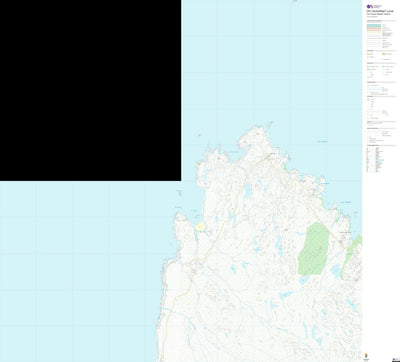Click the black blanked-out map block
The image size is (400, 362).
click(x=90, y=90)
